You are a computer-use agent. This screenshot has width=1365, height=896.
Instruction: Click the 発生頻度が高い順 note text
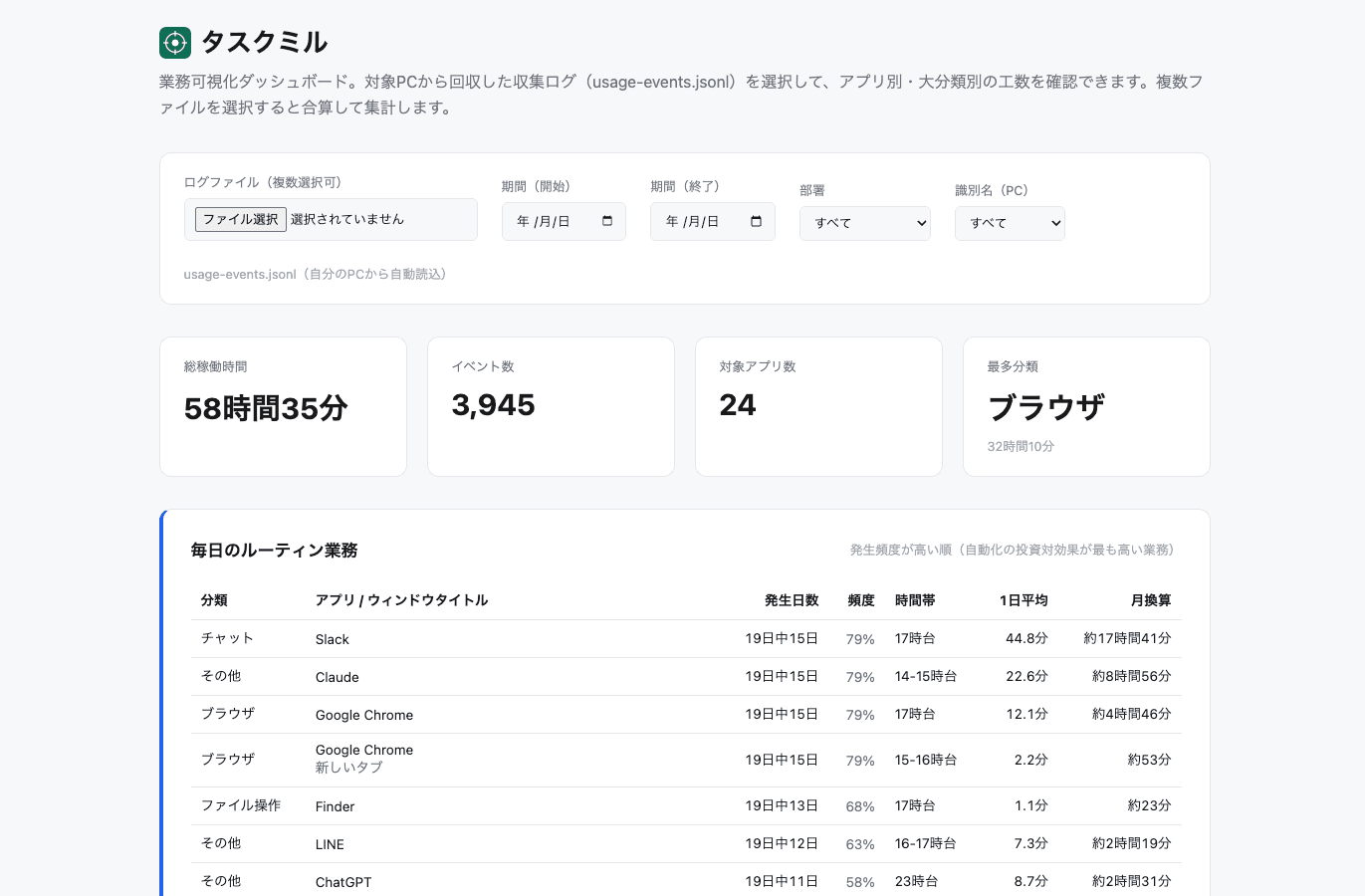pos(1016,550)
